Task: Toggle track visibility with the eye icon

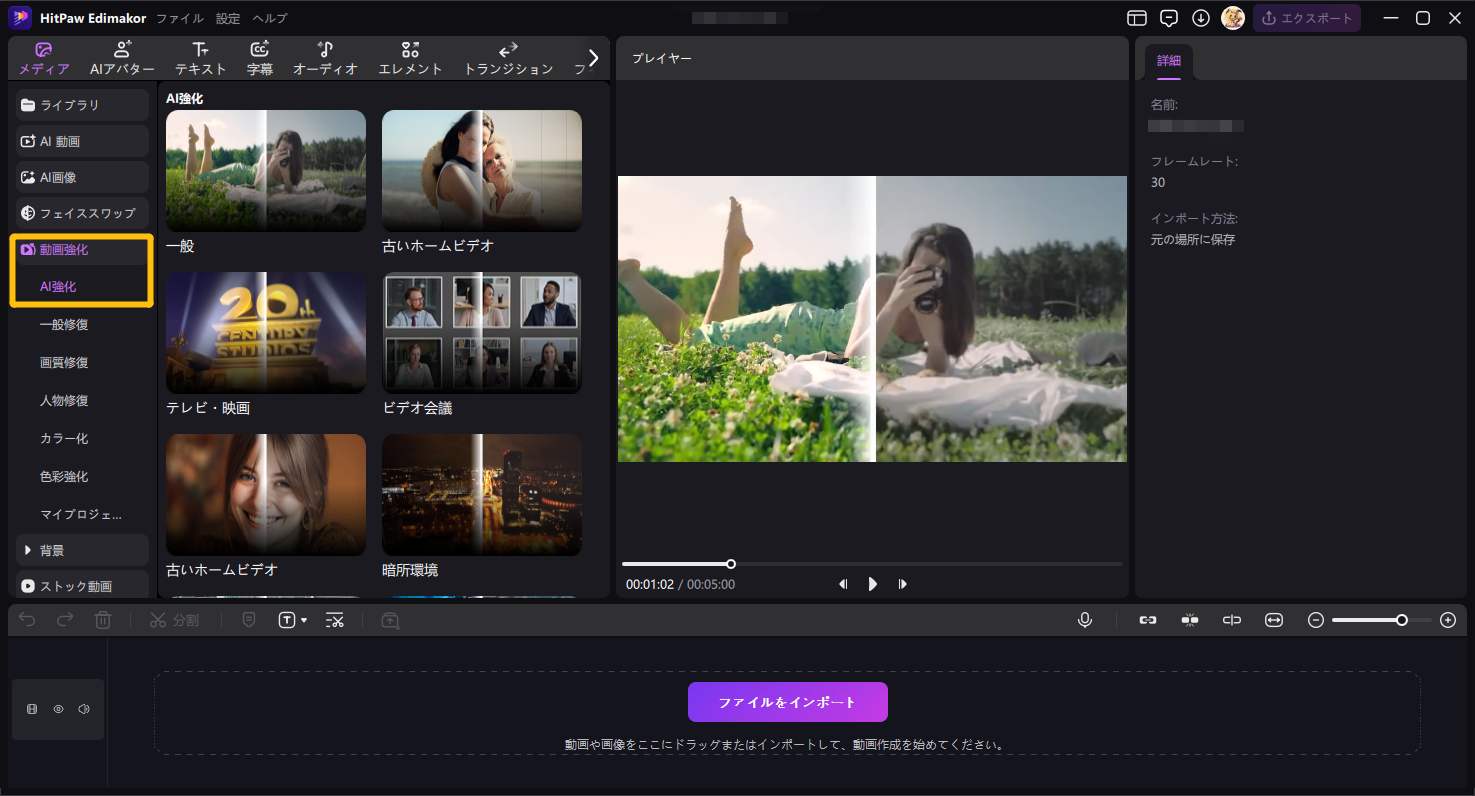Action: point(58,709)
